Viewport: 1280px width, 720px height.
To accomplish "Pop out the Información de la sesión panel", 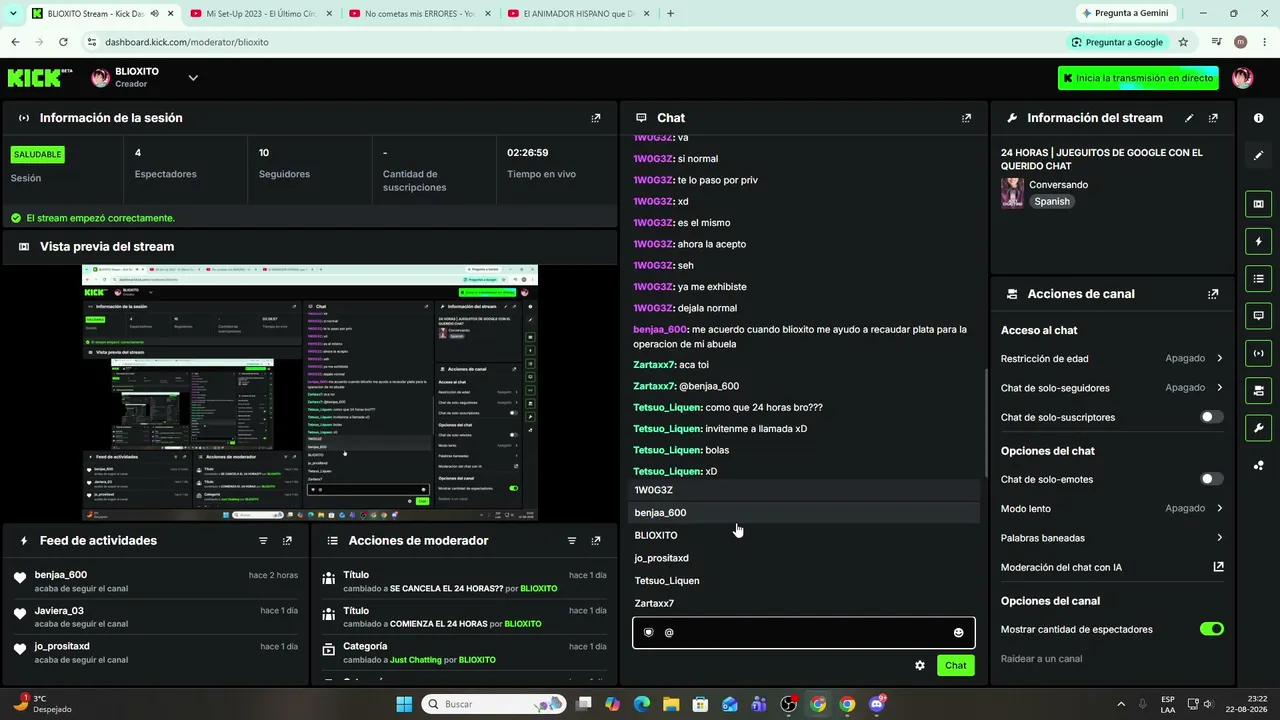I will (x=596, y=118).
